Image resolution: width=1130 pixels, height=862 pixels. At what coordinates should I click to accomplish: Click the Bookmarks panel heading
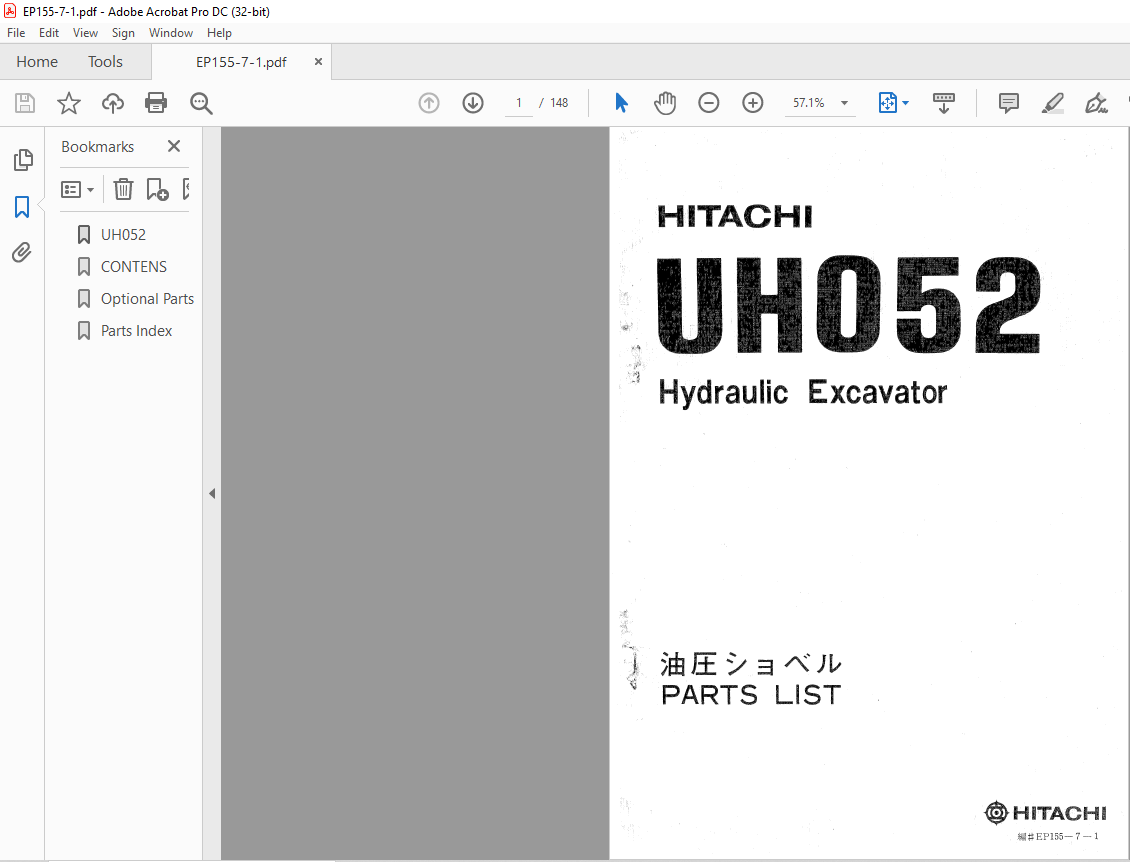(x=97, y=147)
